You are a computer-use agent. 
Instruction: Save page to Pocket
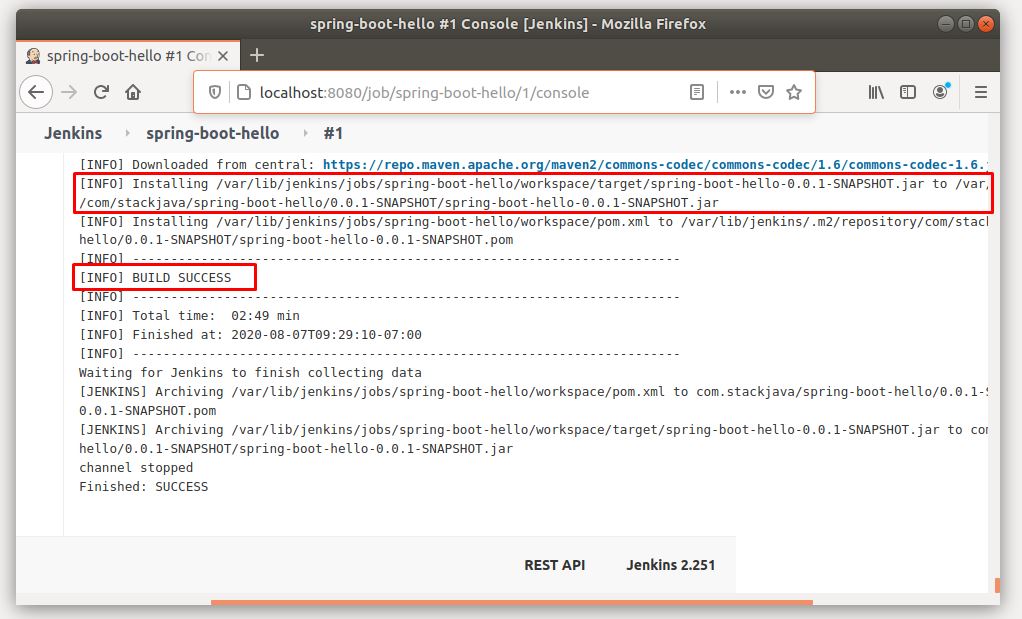coord(766,93)
